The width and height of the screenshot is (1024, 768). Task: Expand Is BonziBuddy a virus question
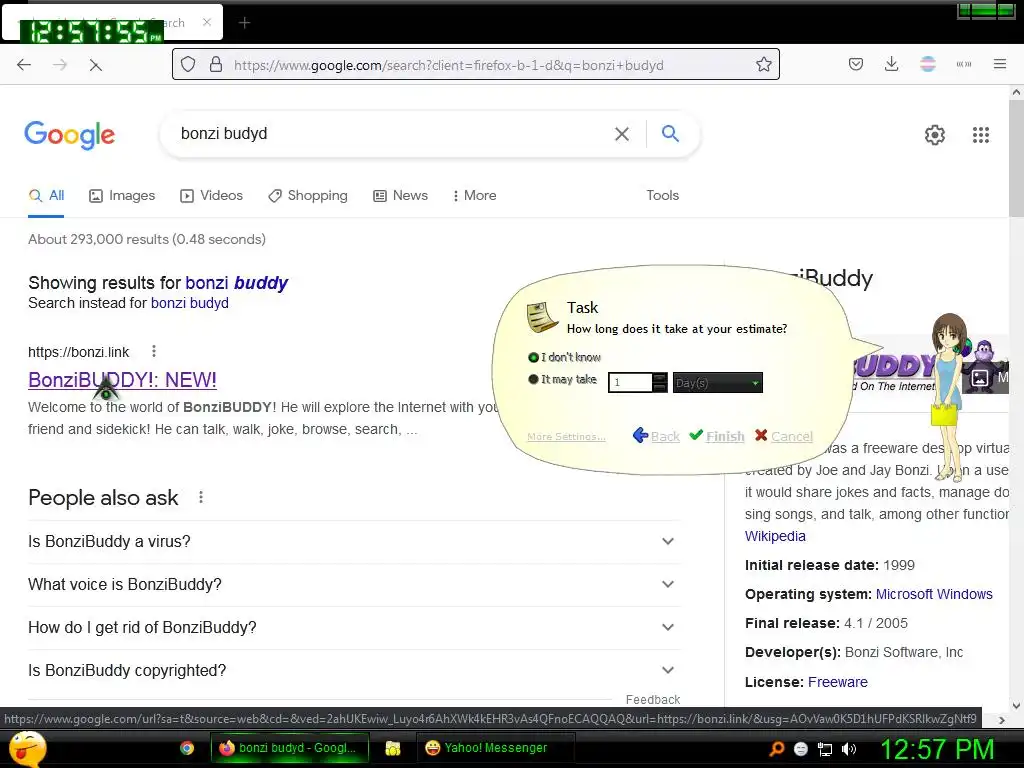pos(354,541)
